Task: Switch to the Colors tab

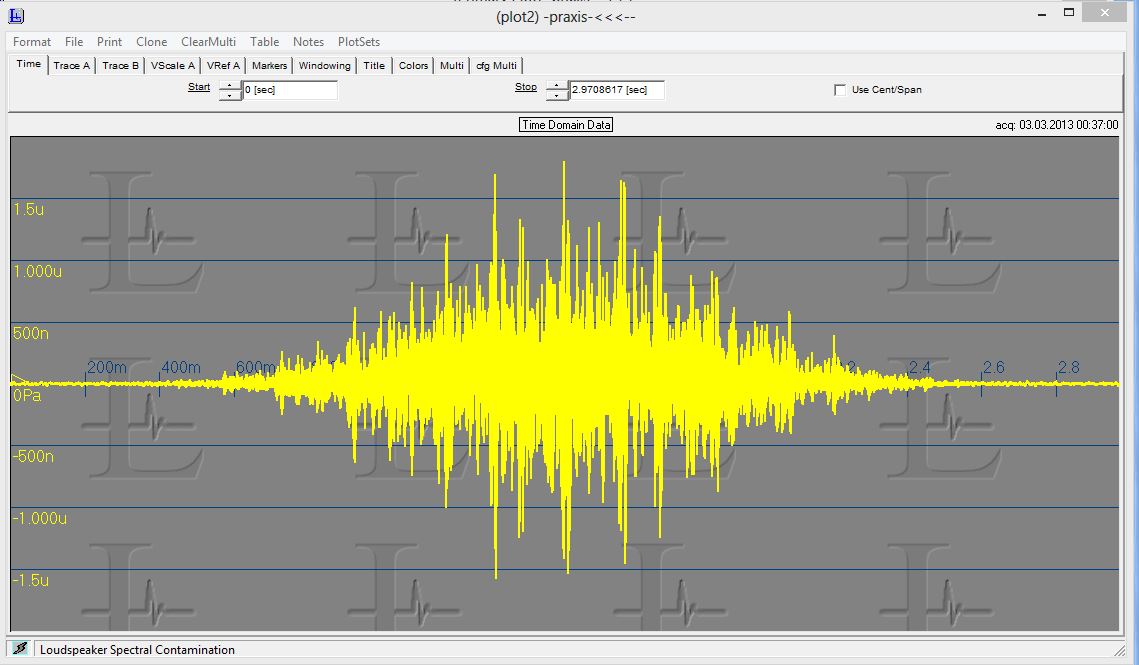Action: (x=413, y=65)
